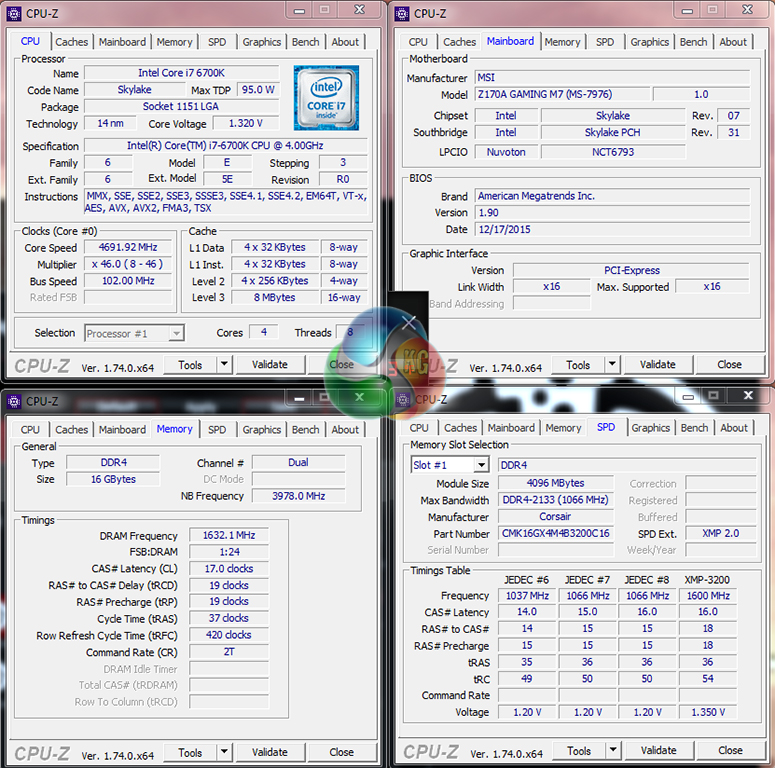The height and width of the screenshot is (768, 775).
Task: Switch to Mainboard tab in CPU window
Action: pyautogui.click(x=122, y=42)
